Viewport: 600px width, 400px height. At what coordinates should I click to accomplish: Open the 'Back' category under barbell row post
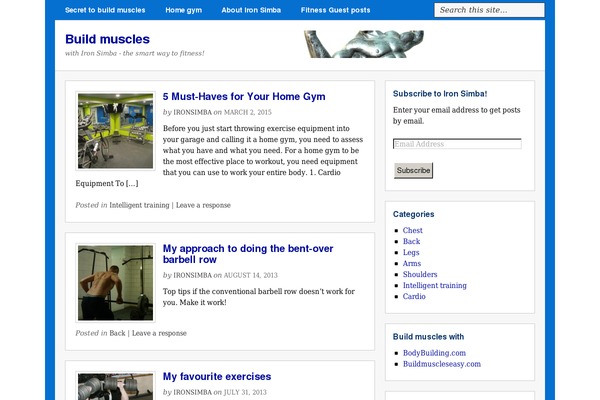pos(117,333)
